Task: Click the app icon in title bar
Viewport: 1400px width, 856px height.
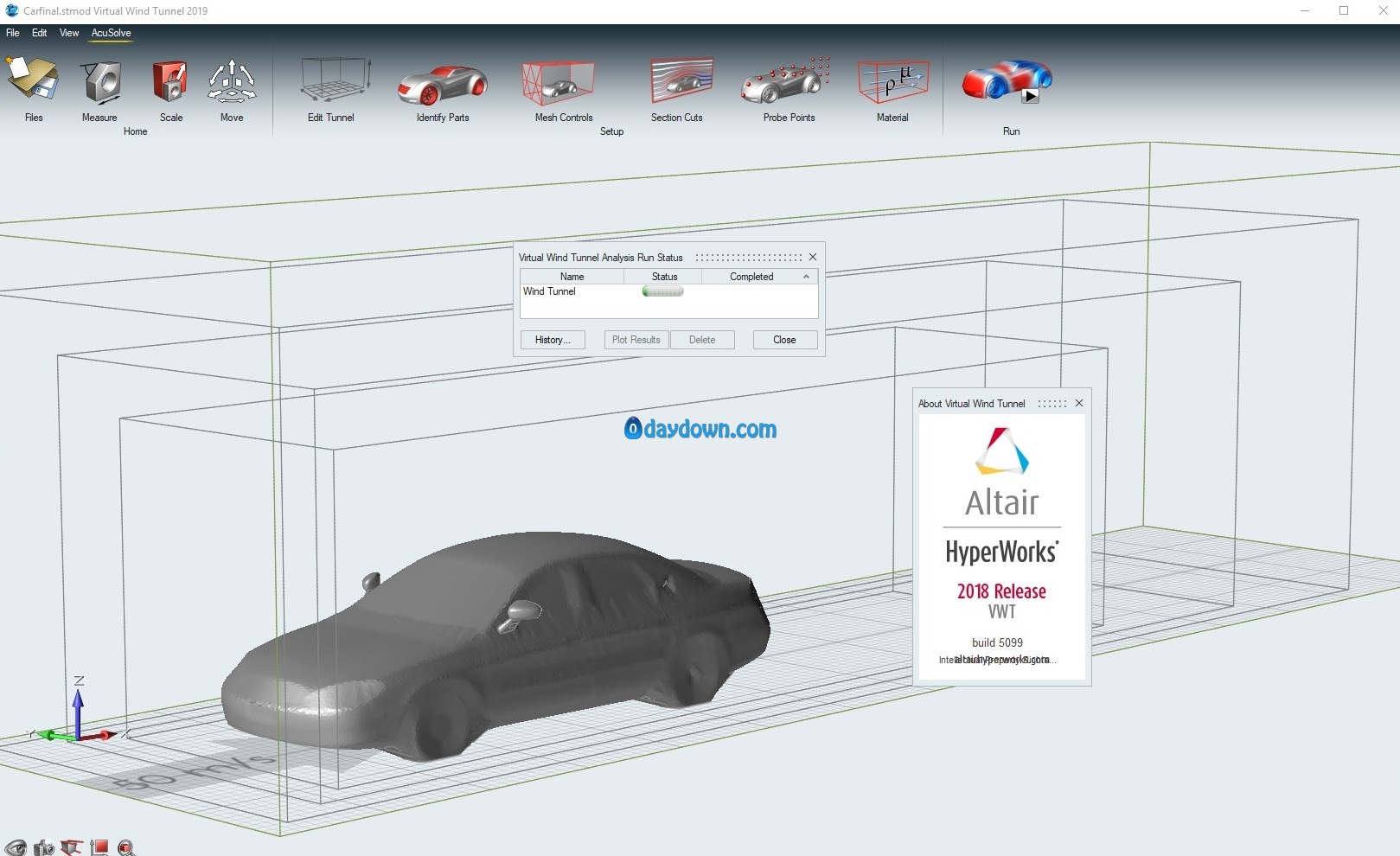Action: 11,10
